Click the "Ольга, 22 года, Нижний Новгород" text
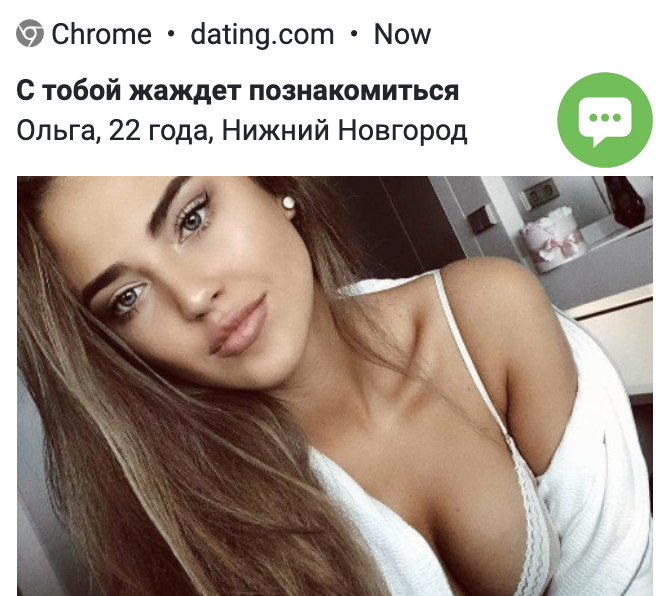The height and width of the screenshot is (596, 672). 242,130
